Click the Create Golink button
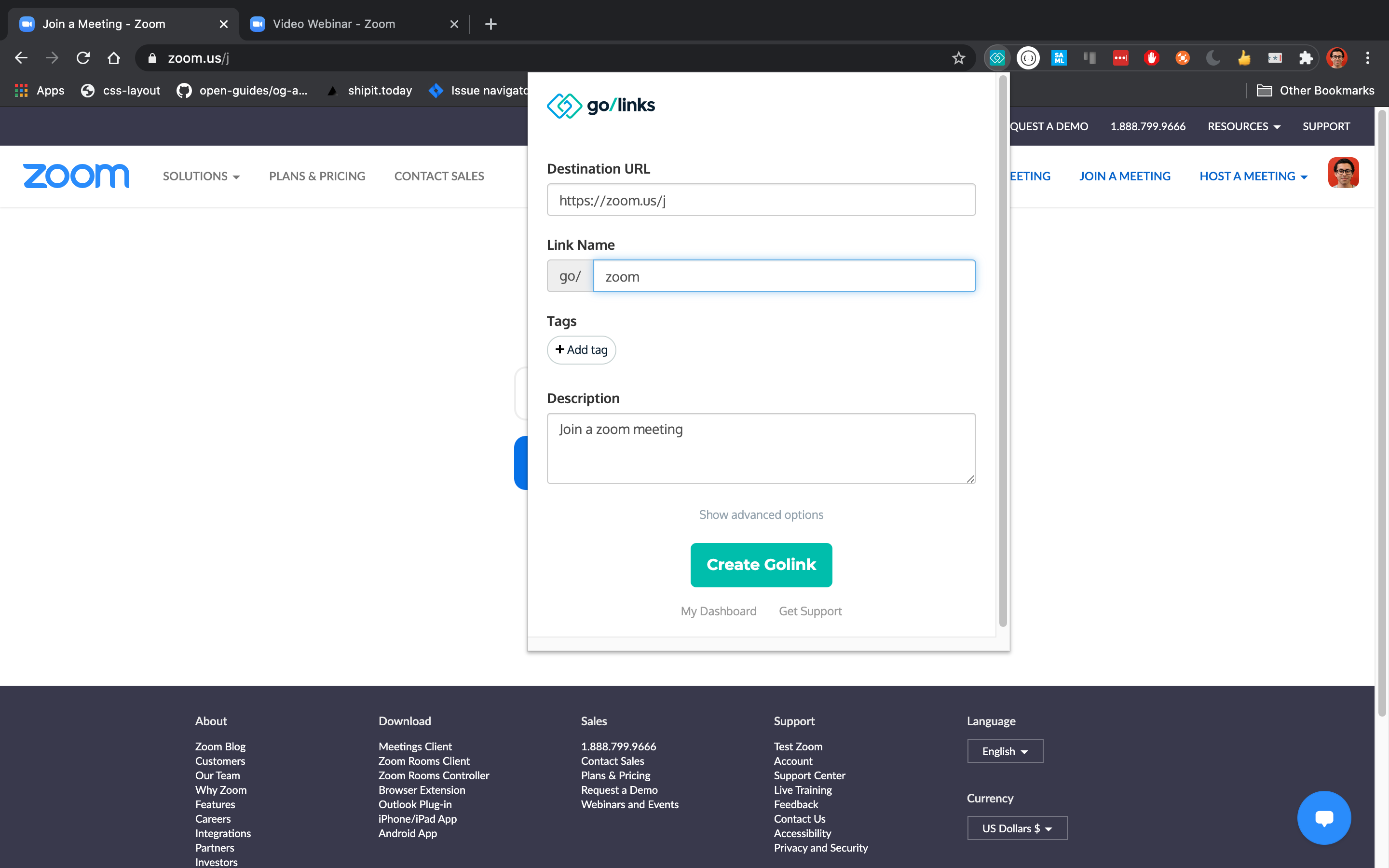The width and height of the screenshot is (1389, 868). click(761, 565)
